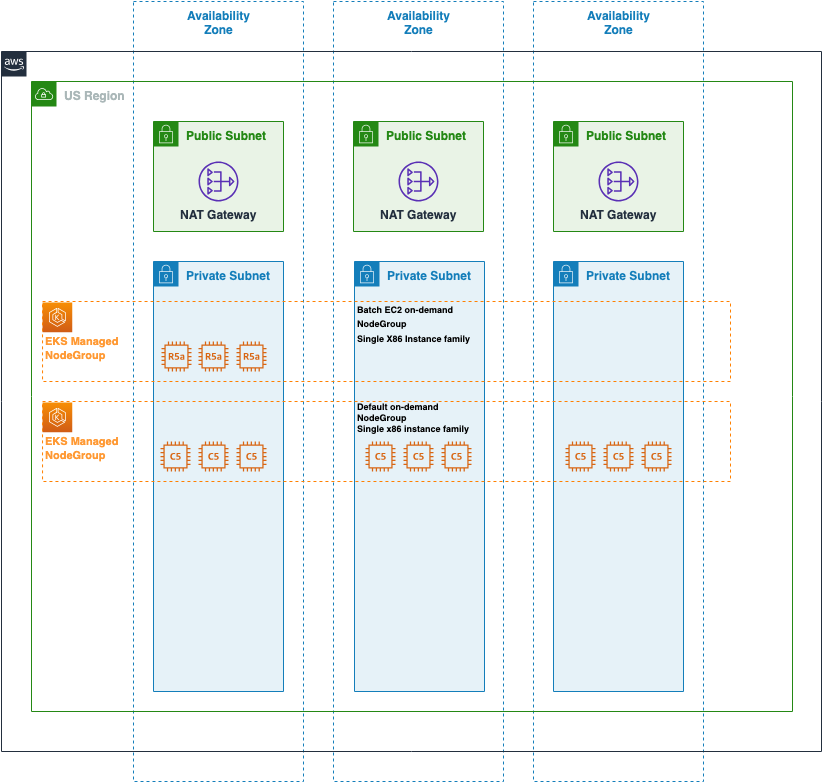Click the rightmost 'Availability Zone' heading
The image size is (823, 783).
coord(618,23)
